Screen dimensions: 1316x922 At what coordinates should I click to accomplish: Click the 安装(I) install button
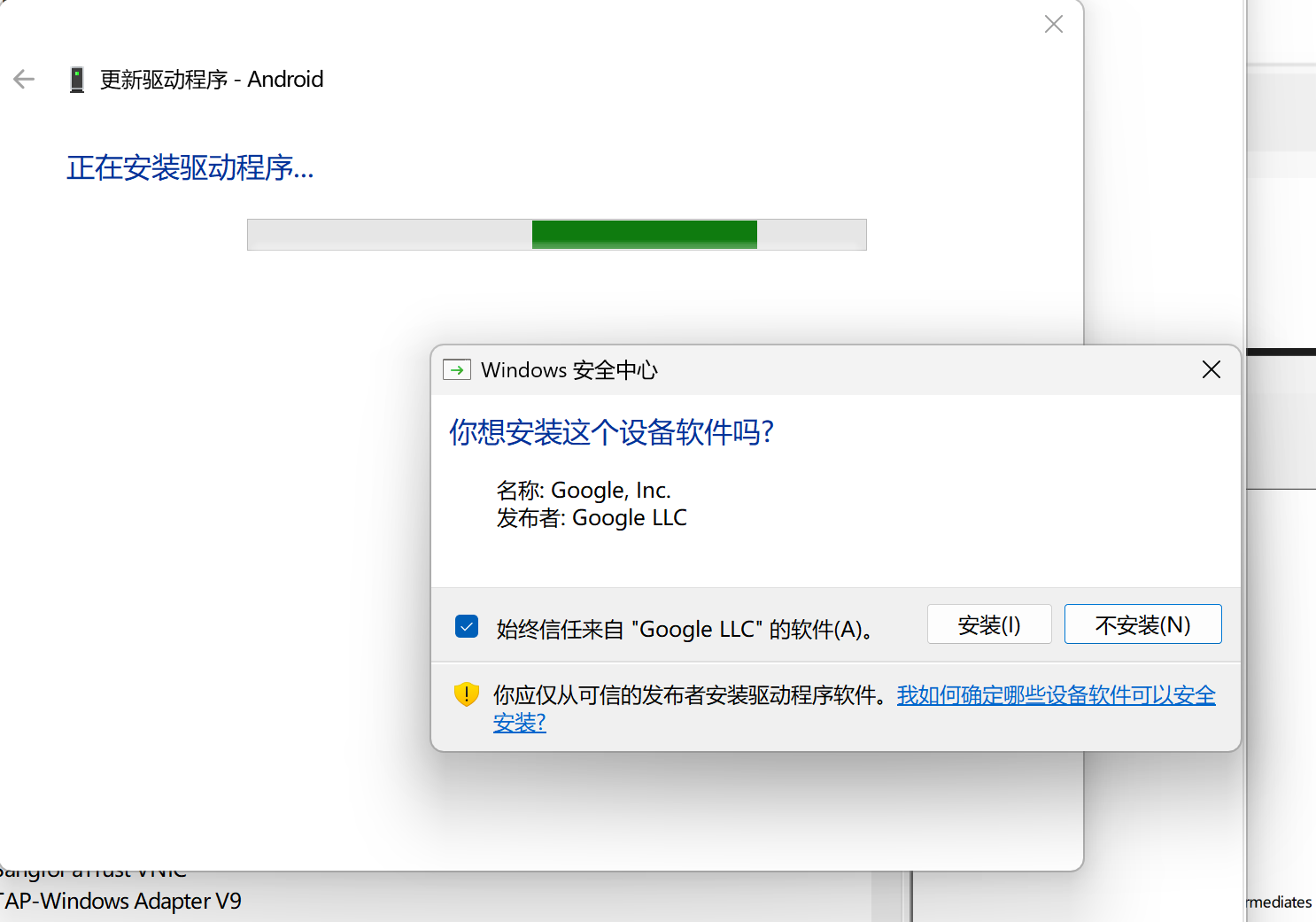click(x=989, y=624)
